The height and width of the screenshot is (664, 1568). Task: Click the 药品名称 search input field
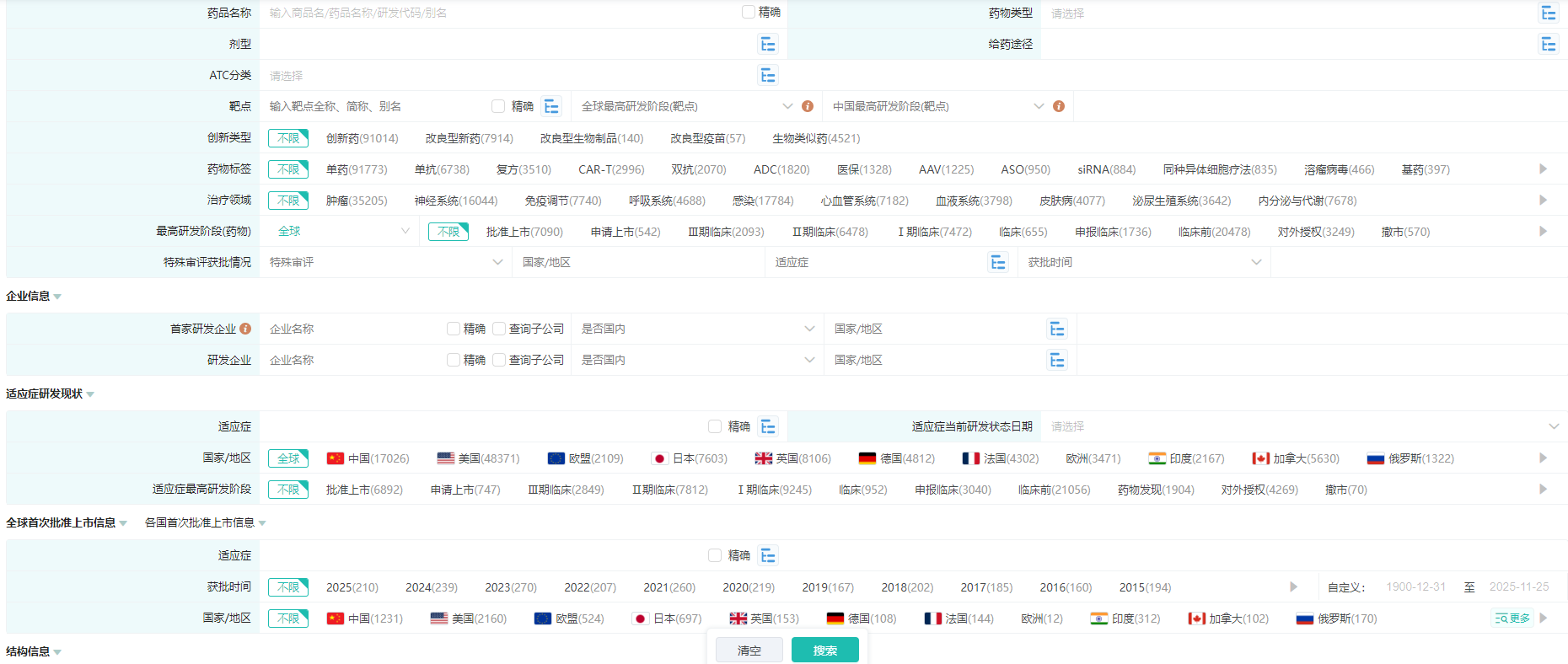(x=497, y=13)
